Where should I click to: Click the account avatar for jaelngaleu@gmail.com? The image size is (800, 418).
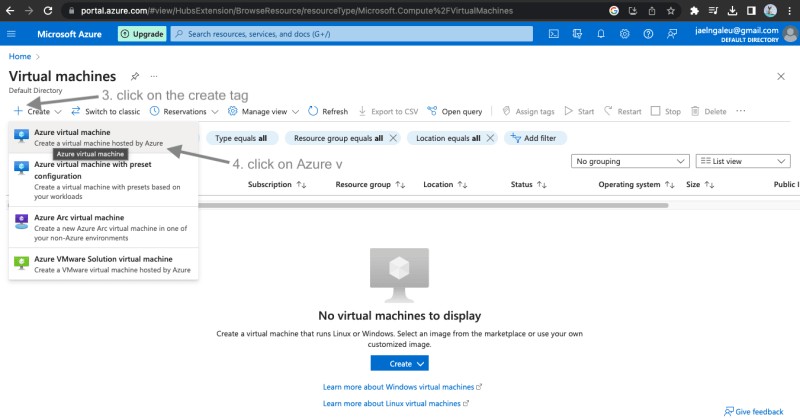coord(790,34)
